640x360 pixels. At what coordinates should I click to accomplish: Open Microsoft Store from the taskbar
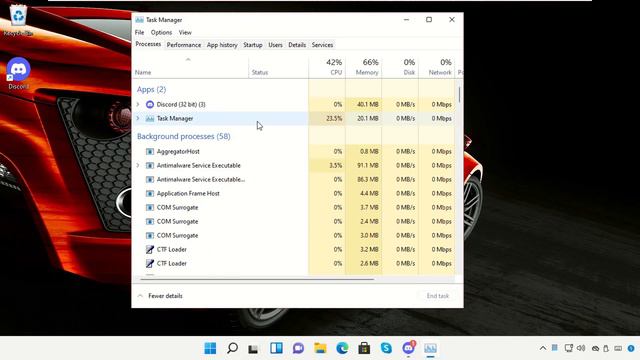pos(364,348)
